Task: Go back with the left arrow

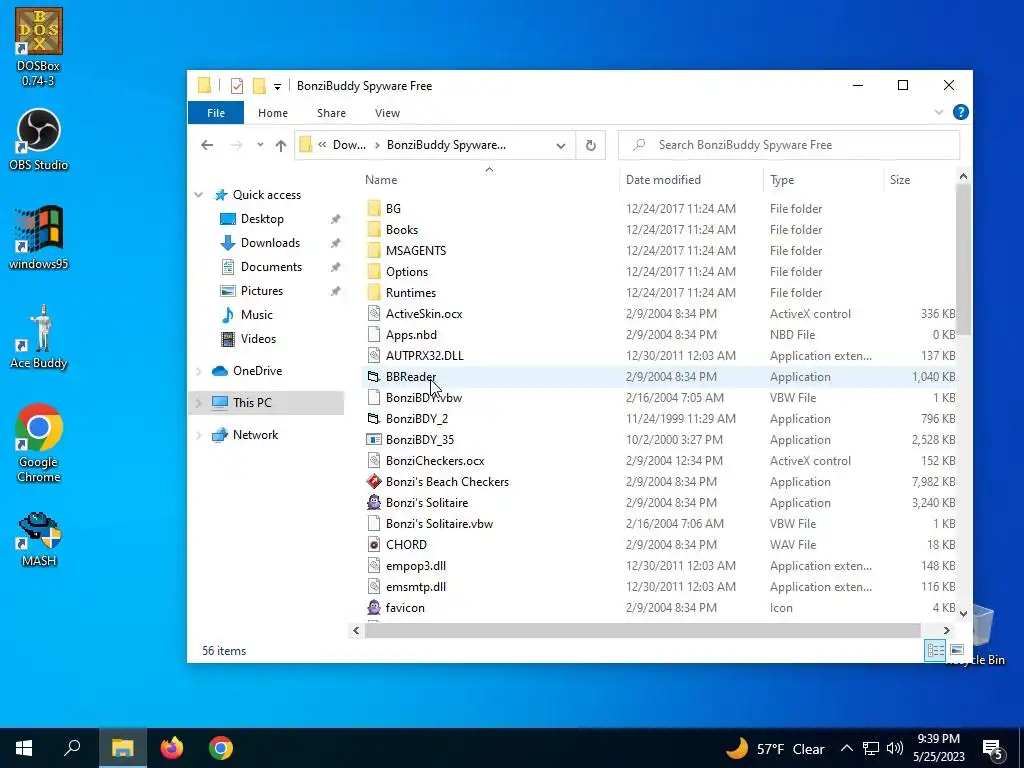Action: coord(207,145)
